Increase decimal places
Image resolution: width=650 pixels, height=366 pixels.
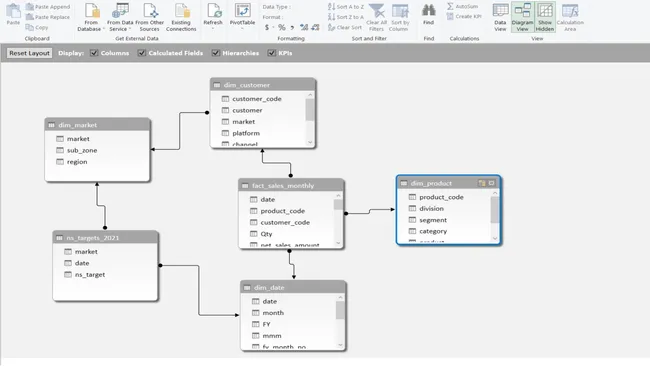point(304,27)
